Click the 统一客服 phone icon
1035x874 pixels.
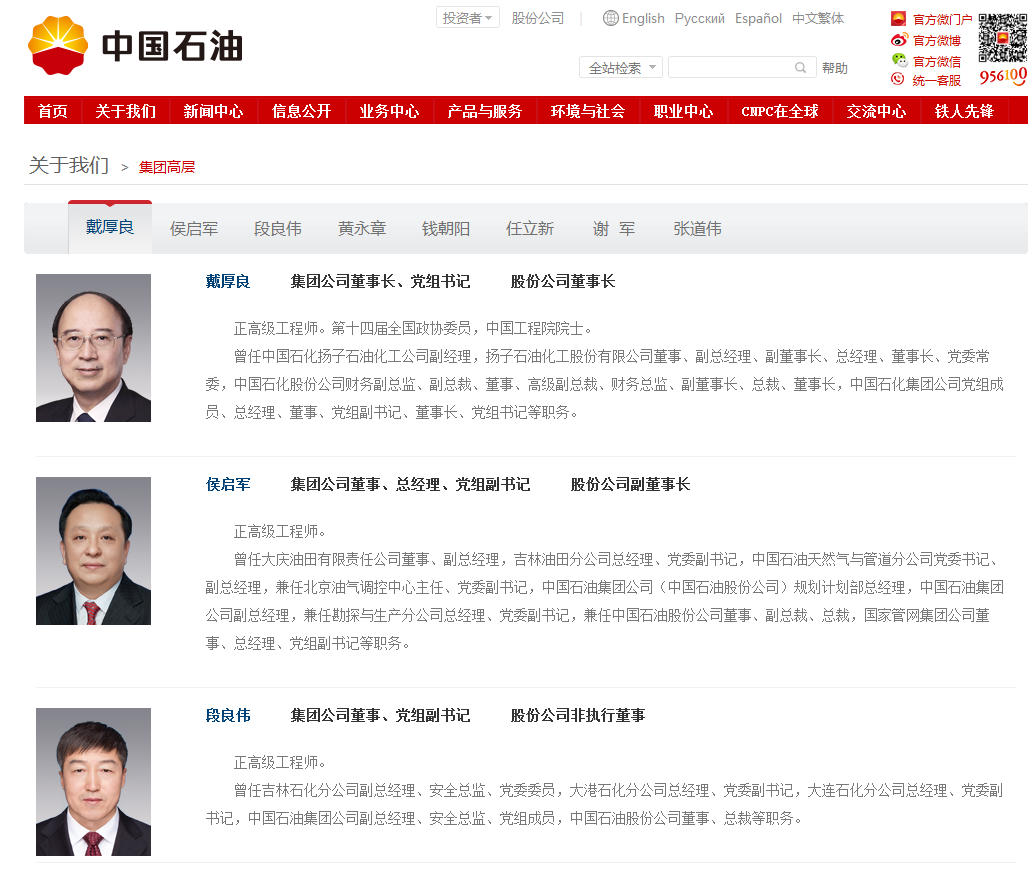coord(898,79)
